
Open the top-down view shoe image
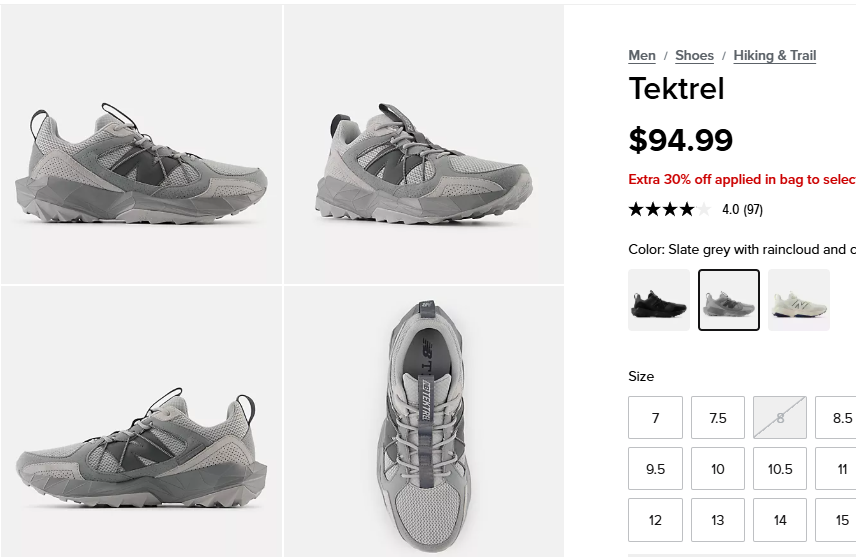click(x=424, y=421)
